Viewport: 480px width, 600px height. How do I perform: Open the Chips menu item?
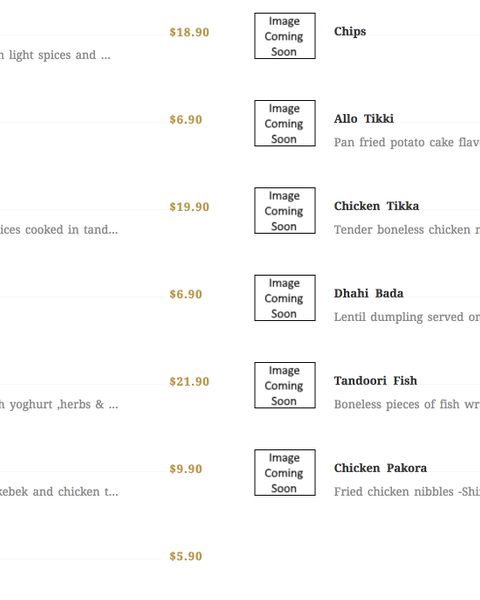pyautogui.click(x=350, y=31)
